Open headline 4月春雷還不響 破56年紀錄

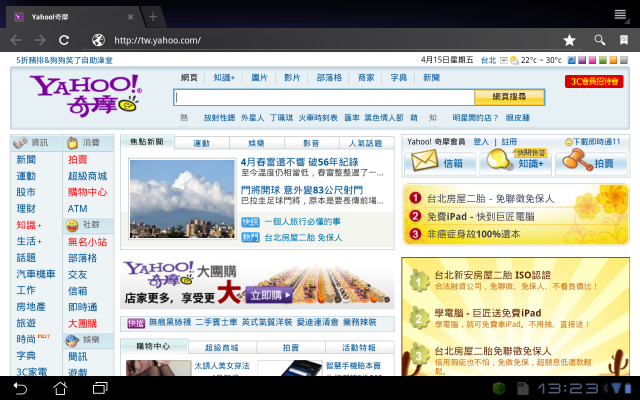(299, 162)
